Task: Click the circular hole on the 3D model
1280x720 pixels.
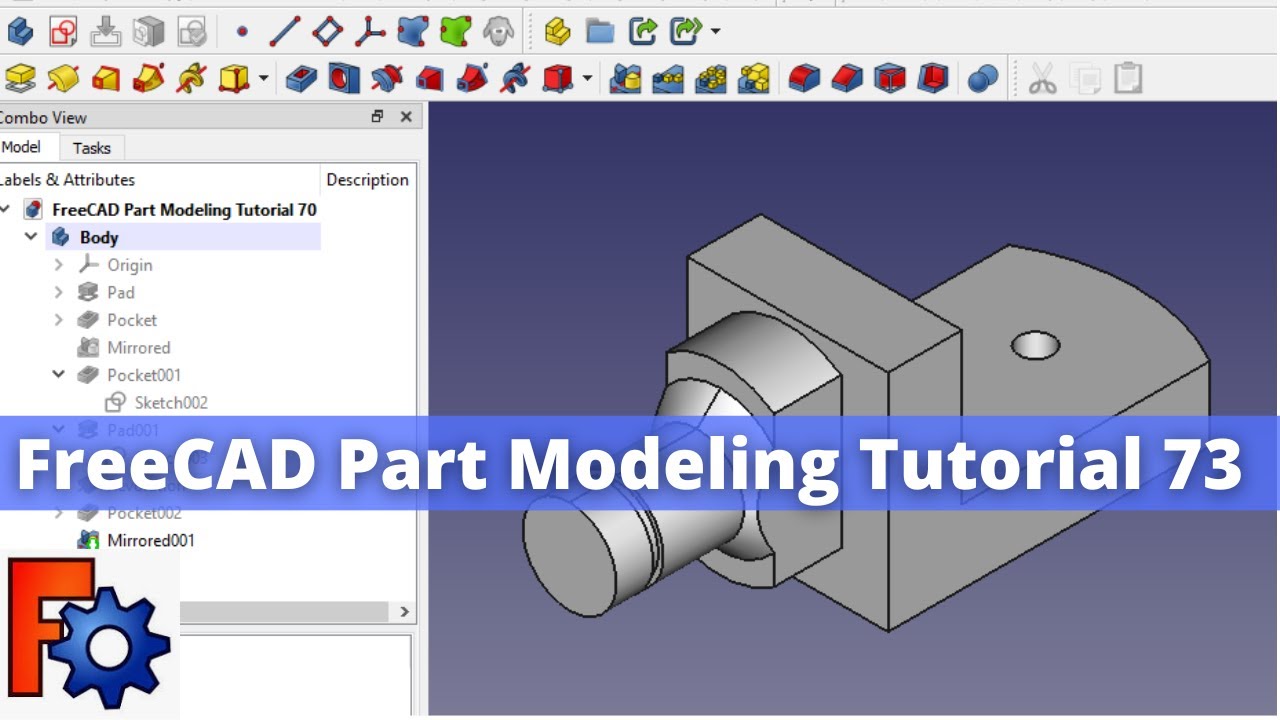Action: pos(1036,346)
